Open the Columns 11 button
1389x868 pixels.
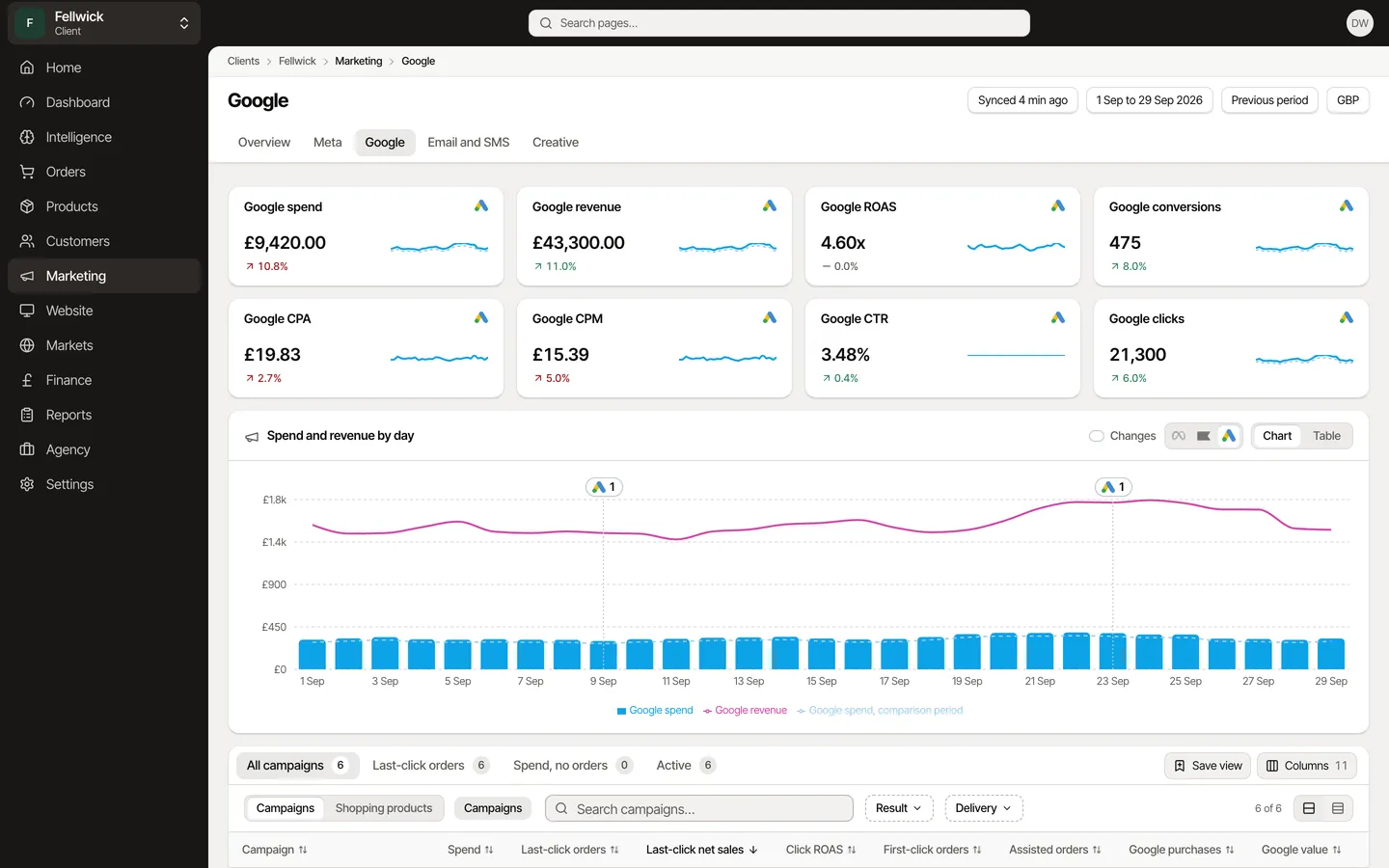click(x=1307, y=766)
